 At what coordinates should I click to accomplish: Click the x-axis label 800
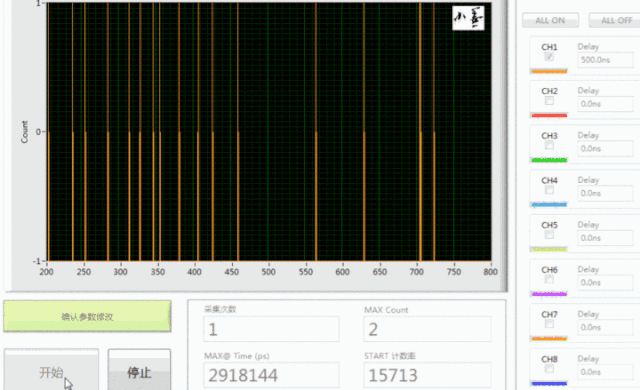click(490, 272)
